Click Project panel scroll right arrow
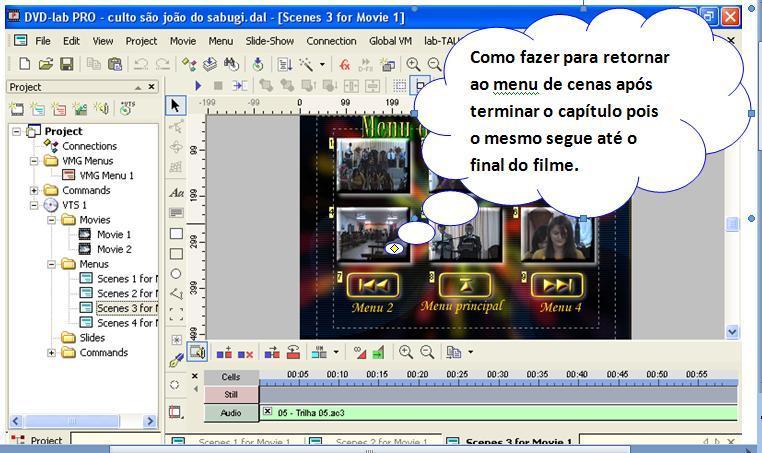Screen dimensions: 762x453 [x=150, y=421]
